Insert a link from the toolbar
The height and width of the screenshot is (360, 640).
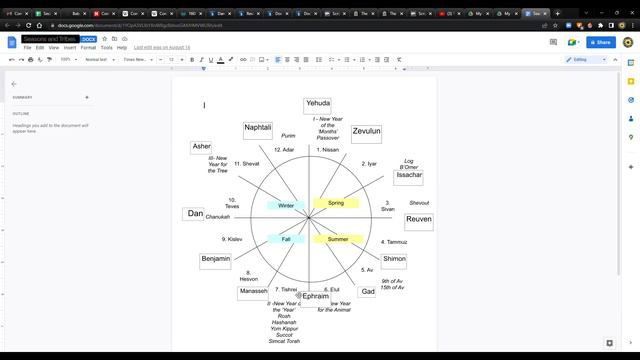pos(243,60)
